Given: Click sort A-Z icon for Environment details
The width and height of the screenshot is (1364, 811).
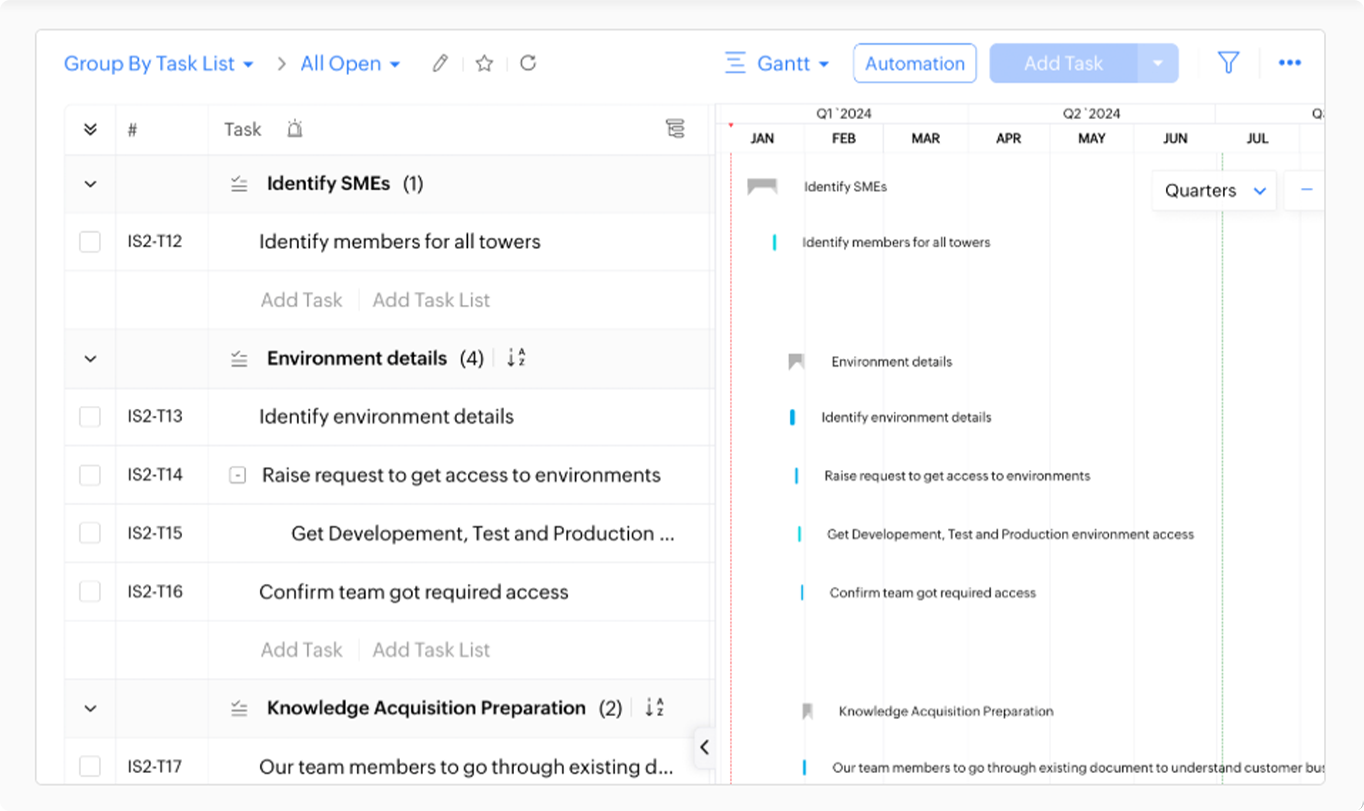Looking at the screenshot, I should pos(516,358).
